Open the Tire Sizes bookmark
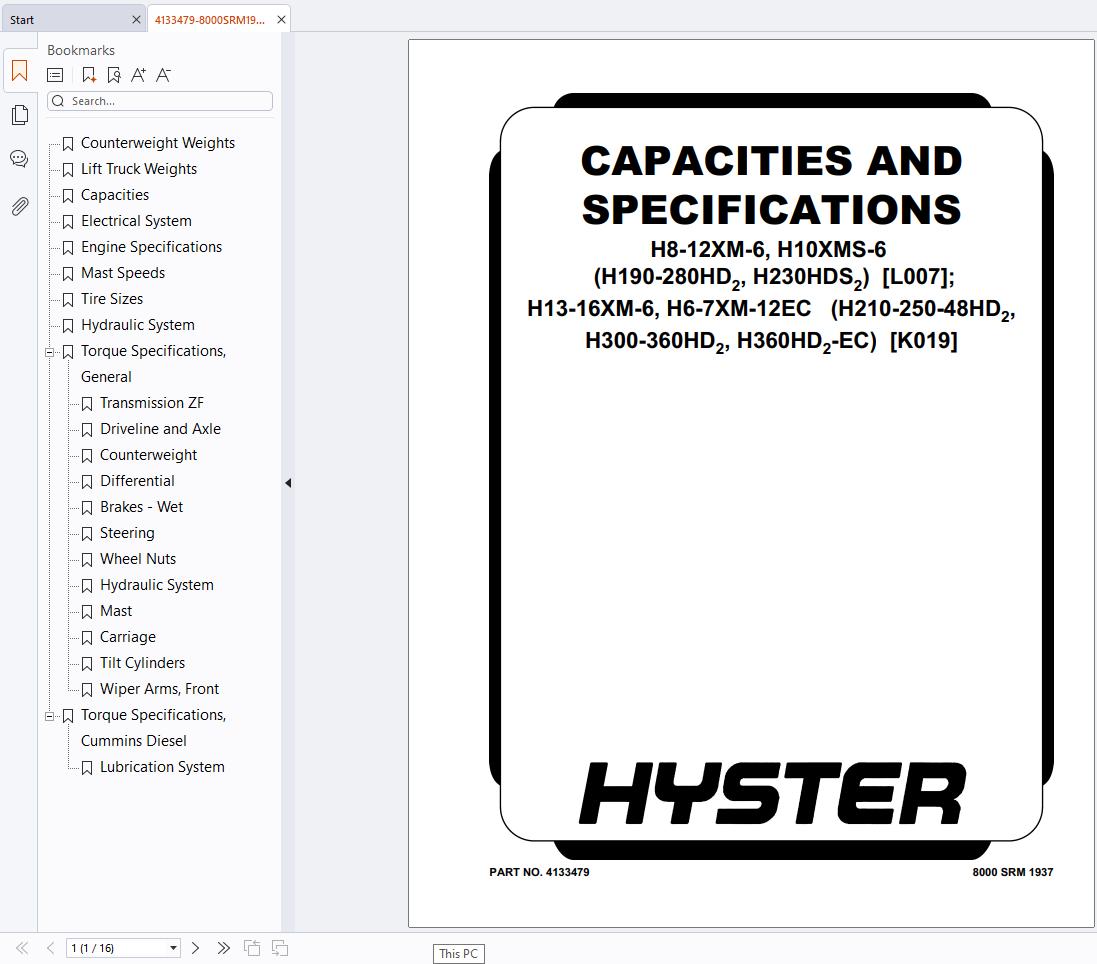The height and width of the screenshot is (964, 1097). point(111,299)
